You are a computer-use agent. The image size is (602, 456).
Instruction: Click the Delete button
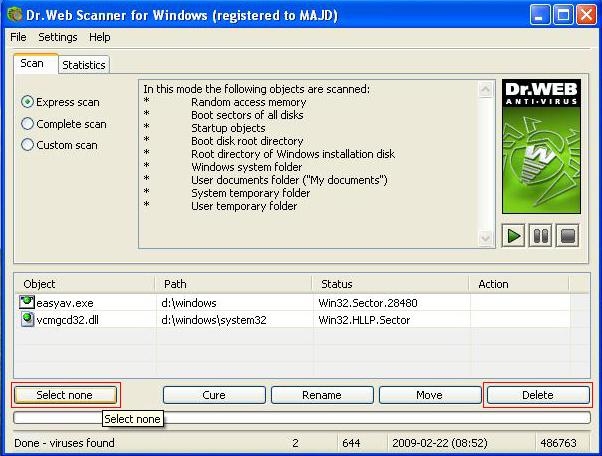pyautogui.click(x=538, y=395)
